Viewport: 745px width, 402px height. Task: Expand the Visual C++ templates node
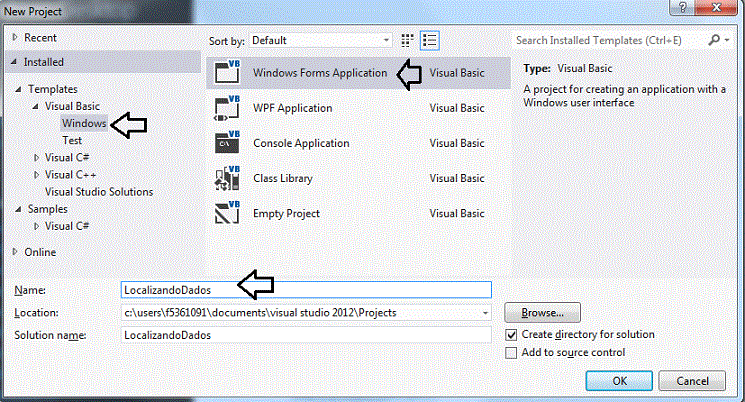36,175
